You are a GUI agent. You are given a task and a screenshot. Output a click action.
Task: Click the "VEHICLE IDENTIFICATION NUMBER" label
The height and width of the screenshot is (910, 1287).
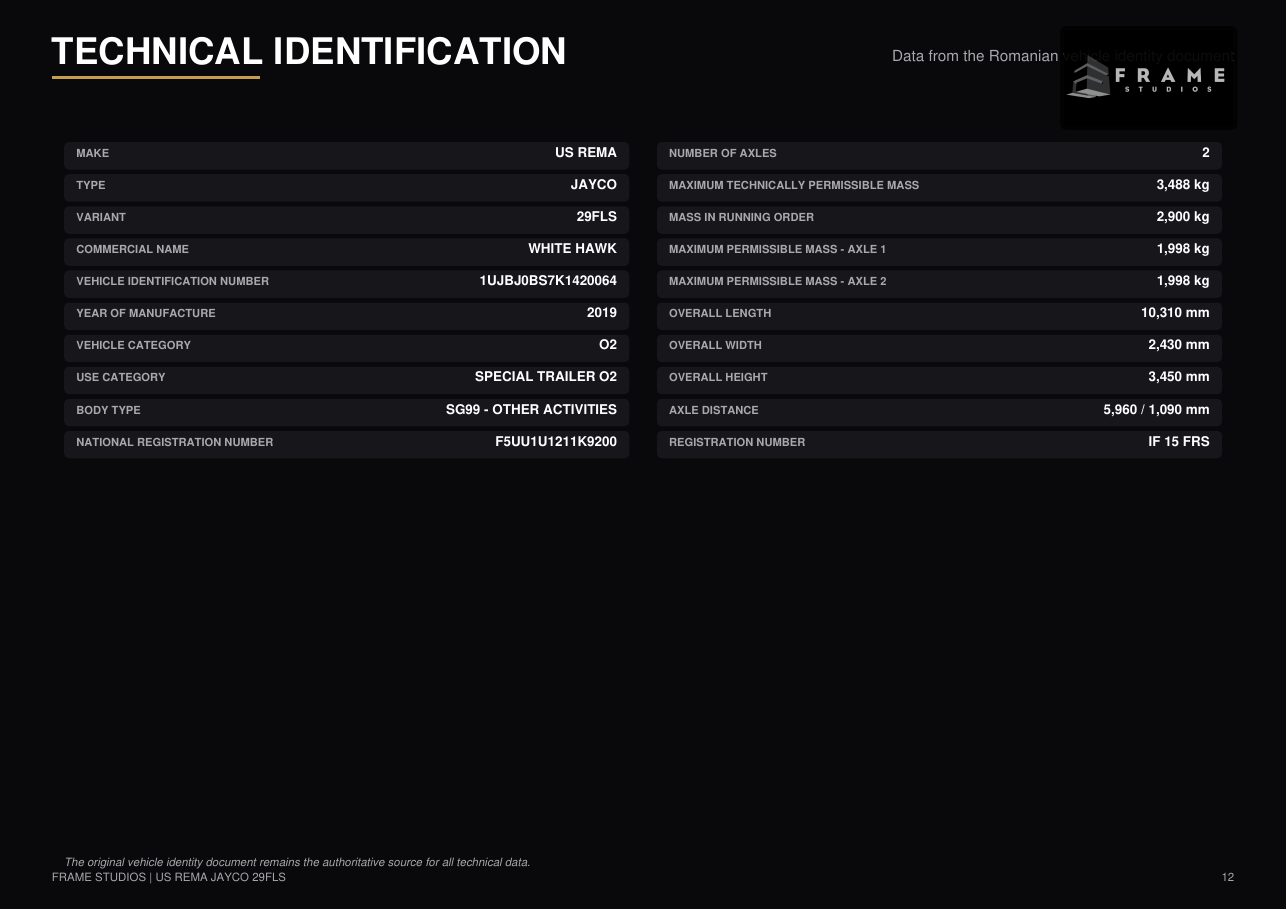(173, 281)
